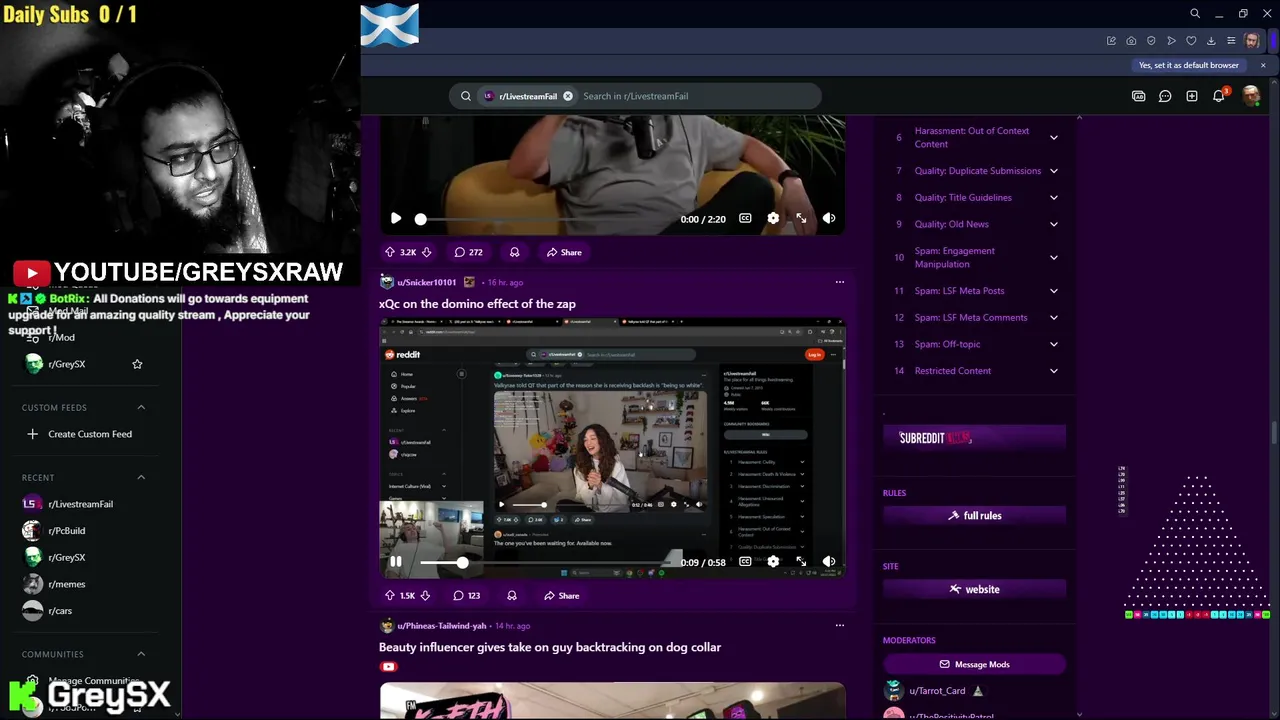Open browser bookmarks heart icon
The width and height of the screenshot is (1280, 720).
(1191, 41)
